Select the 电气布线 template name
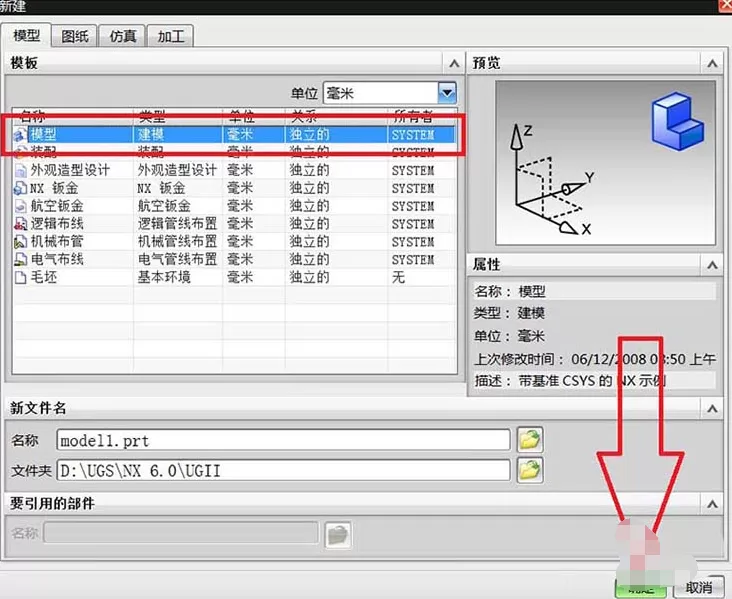Image resolution: width=732 pixels, height=599 pixels. (57, 259)
